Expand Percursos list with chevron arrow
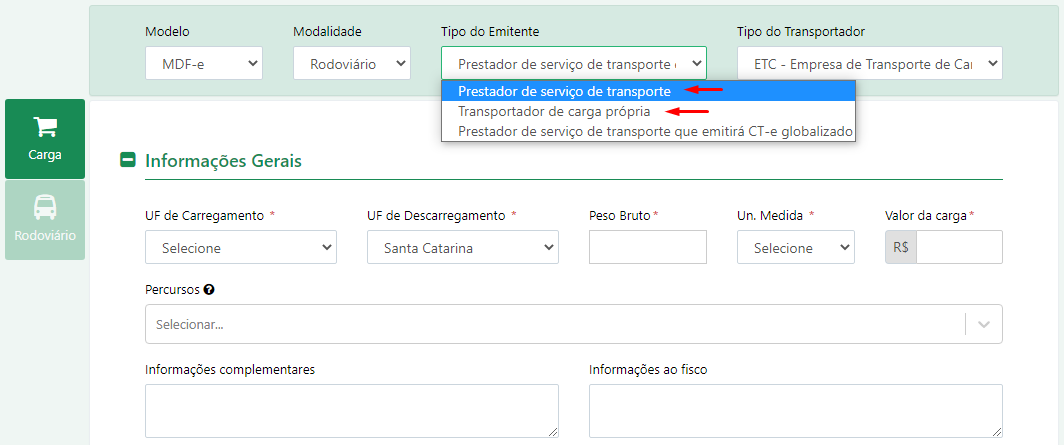The height and width of the screenshot is (445, 1064). coord(984,324)
